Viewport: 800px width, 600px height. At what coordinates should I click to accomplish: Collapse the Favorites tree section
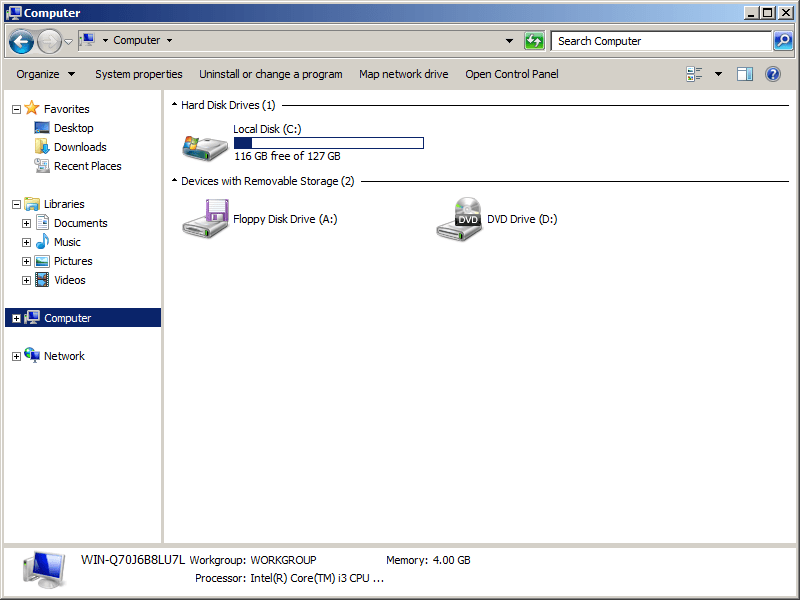point(16,109)
